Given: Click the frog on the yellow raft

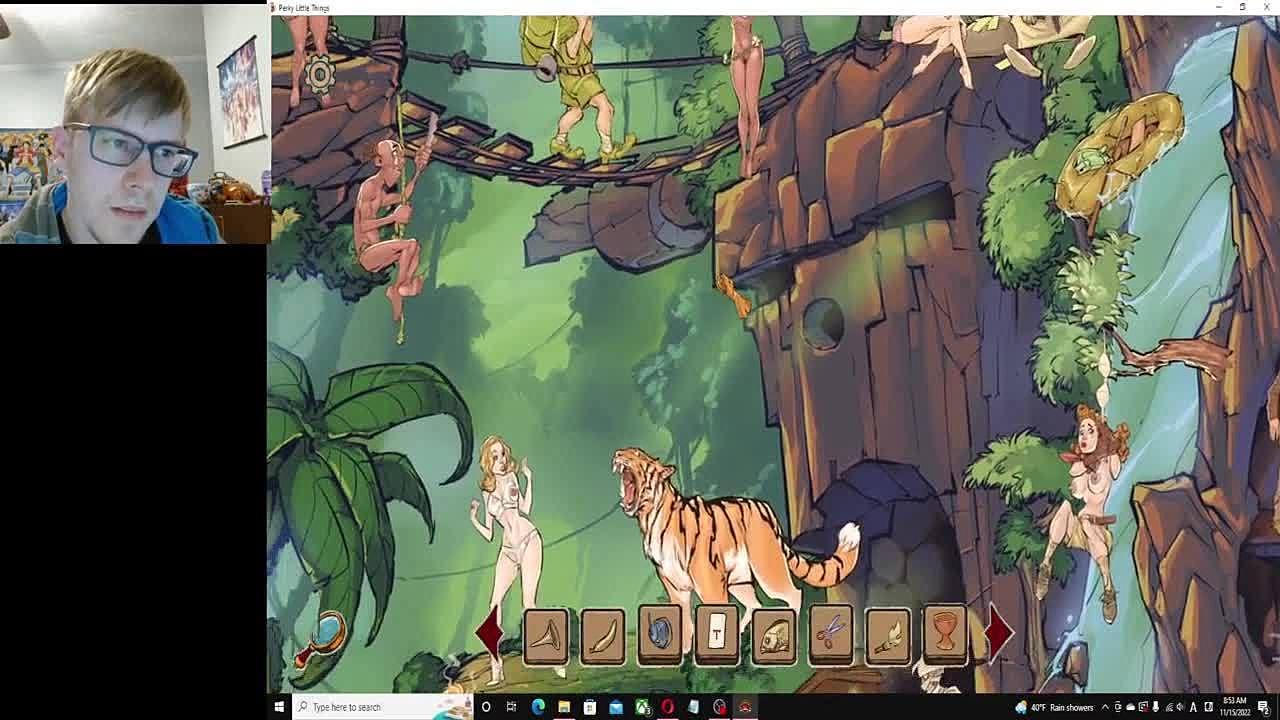Looking at the screenshot, I should pyautogui.click(x=1094, y=160).
